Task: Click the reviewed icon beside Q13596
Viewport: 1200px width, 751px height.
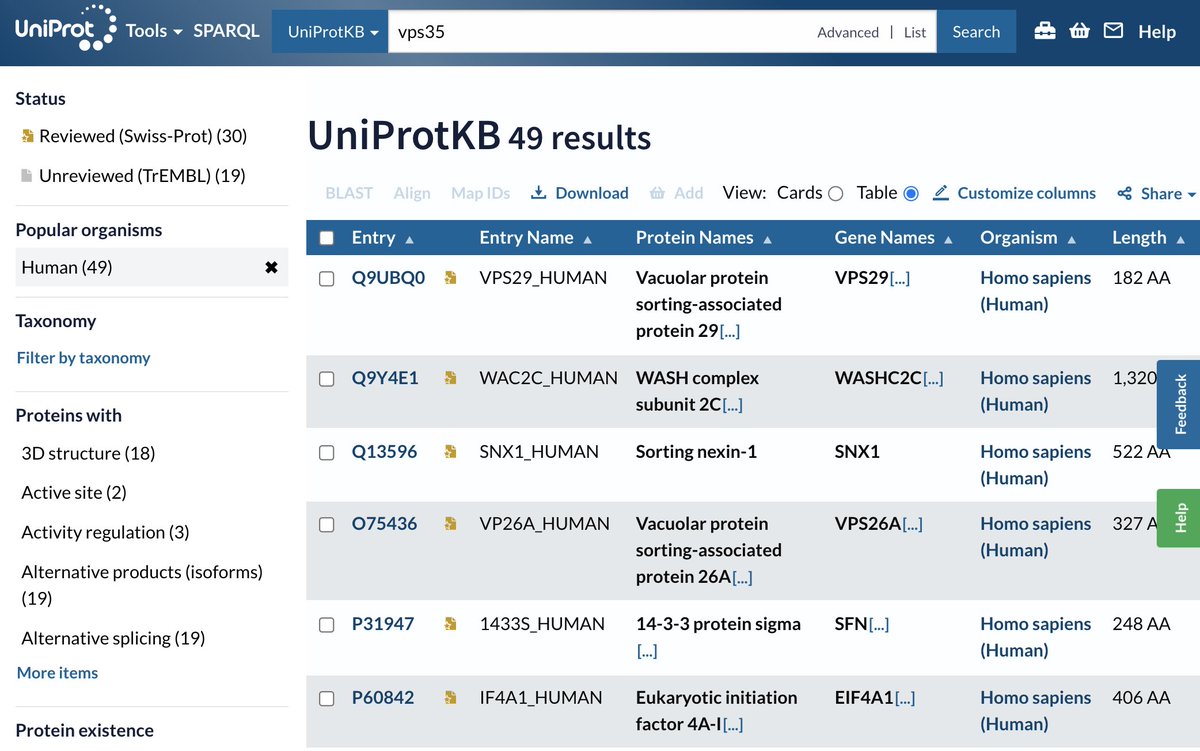Action: tap(451, 452)
